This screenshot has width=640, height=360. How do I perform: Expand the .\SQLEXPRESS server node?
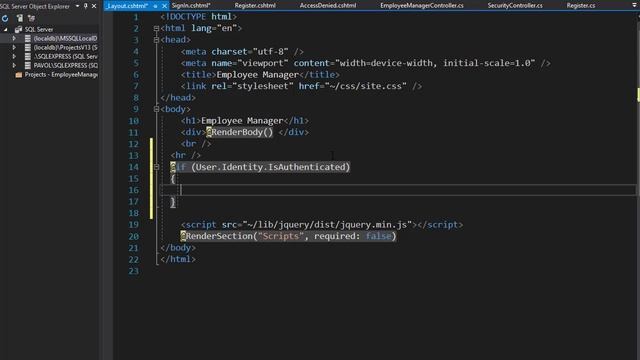(x=14, y=56)
